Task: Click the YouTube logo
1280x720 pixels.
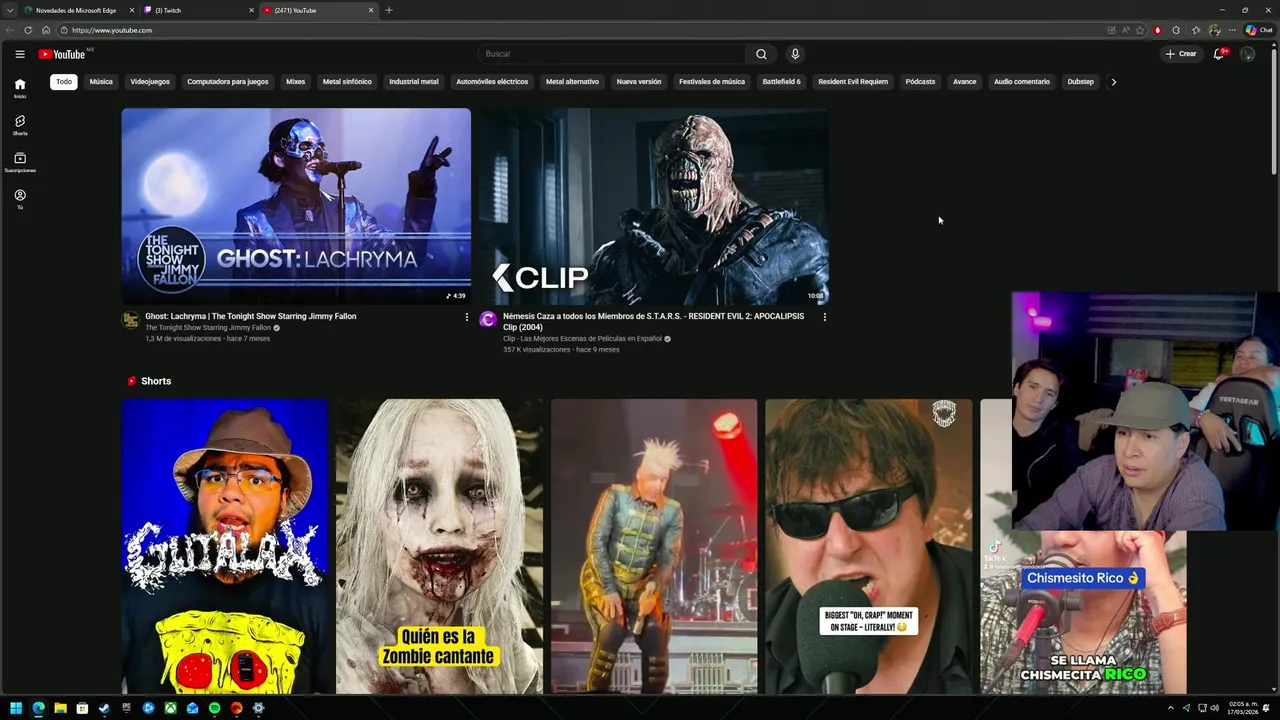Action: pyautogui.click(x=62, y=54)
